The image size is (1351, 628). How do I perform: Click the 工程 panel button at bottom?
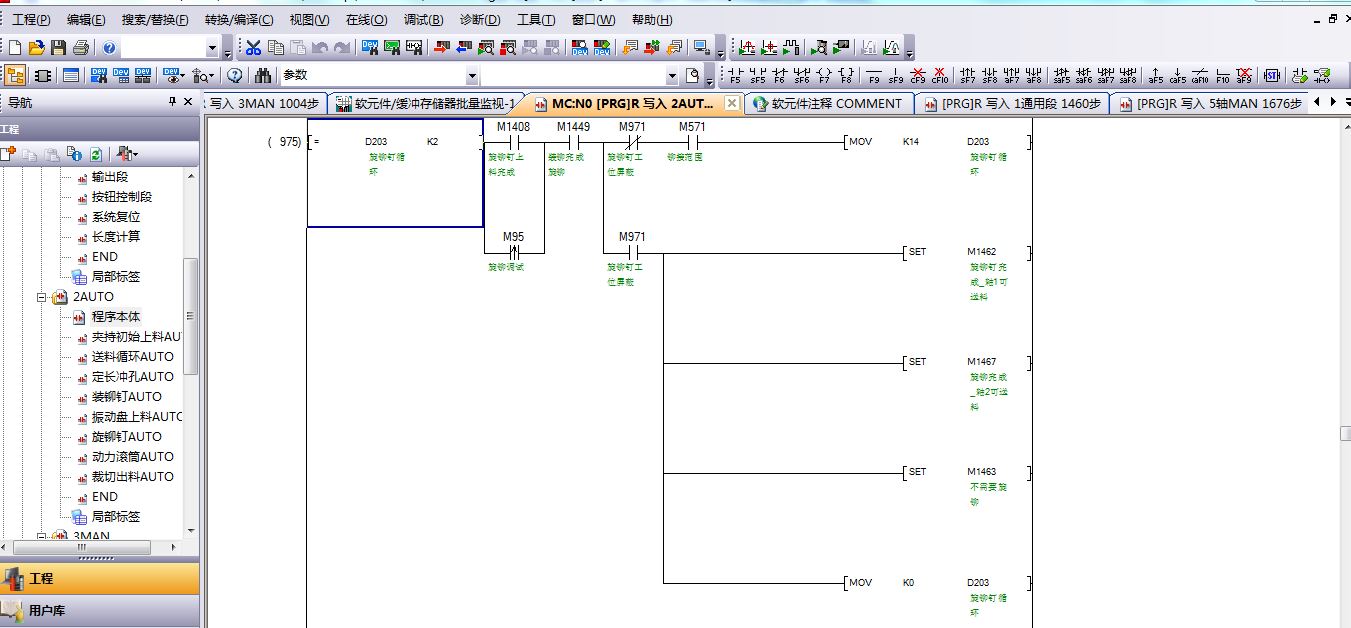tap(41, 578)
